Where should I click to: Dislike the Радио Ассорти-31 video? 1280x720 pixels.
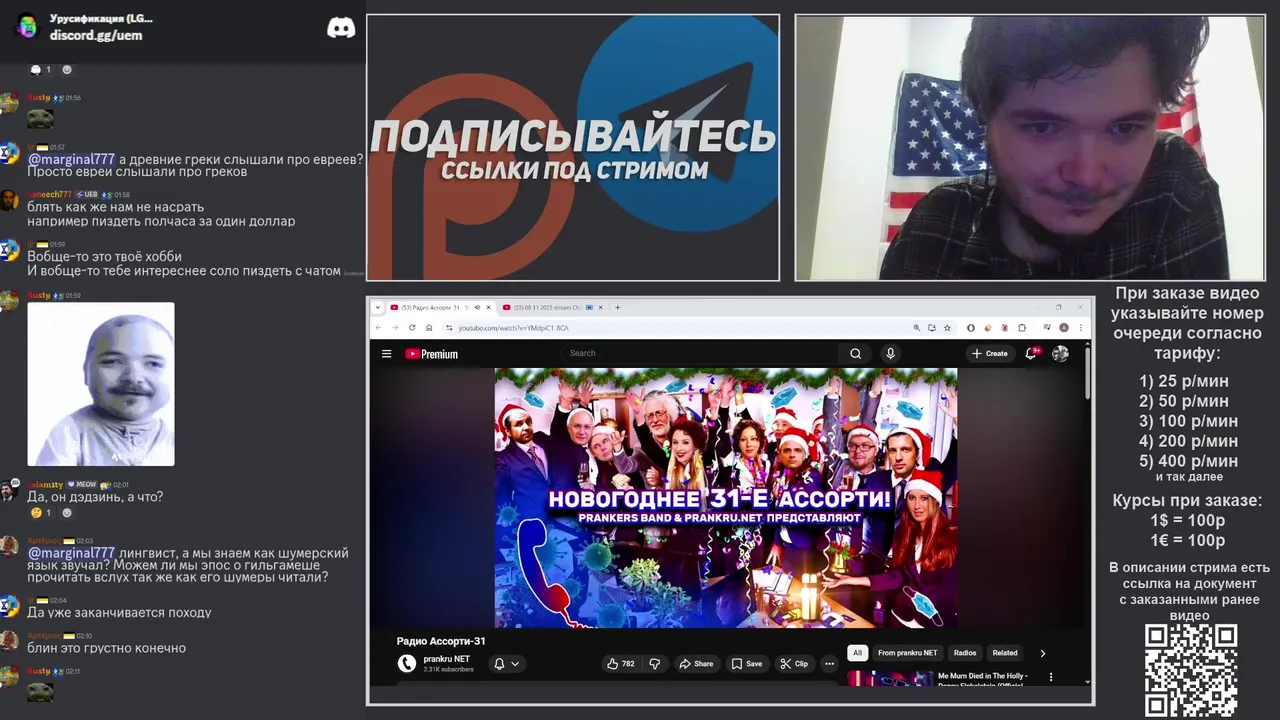tap(655, 663)
